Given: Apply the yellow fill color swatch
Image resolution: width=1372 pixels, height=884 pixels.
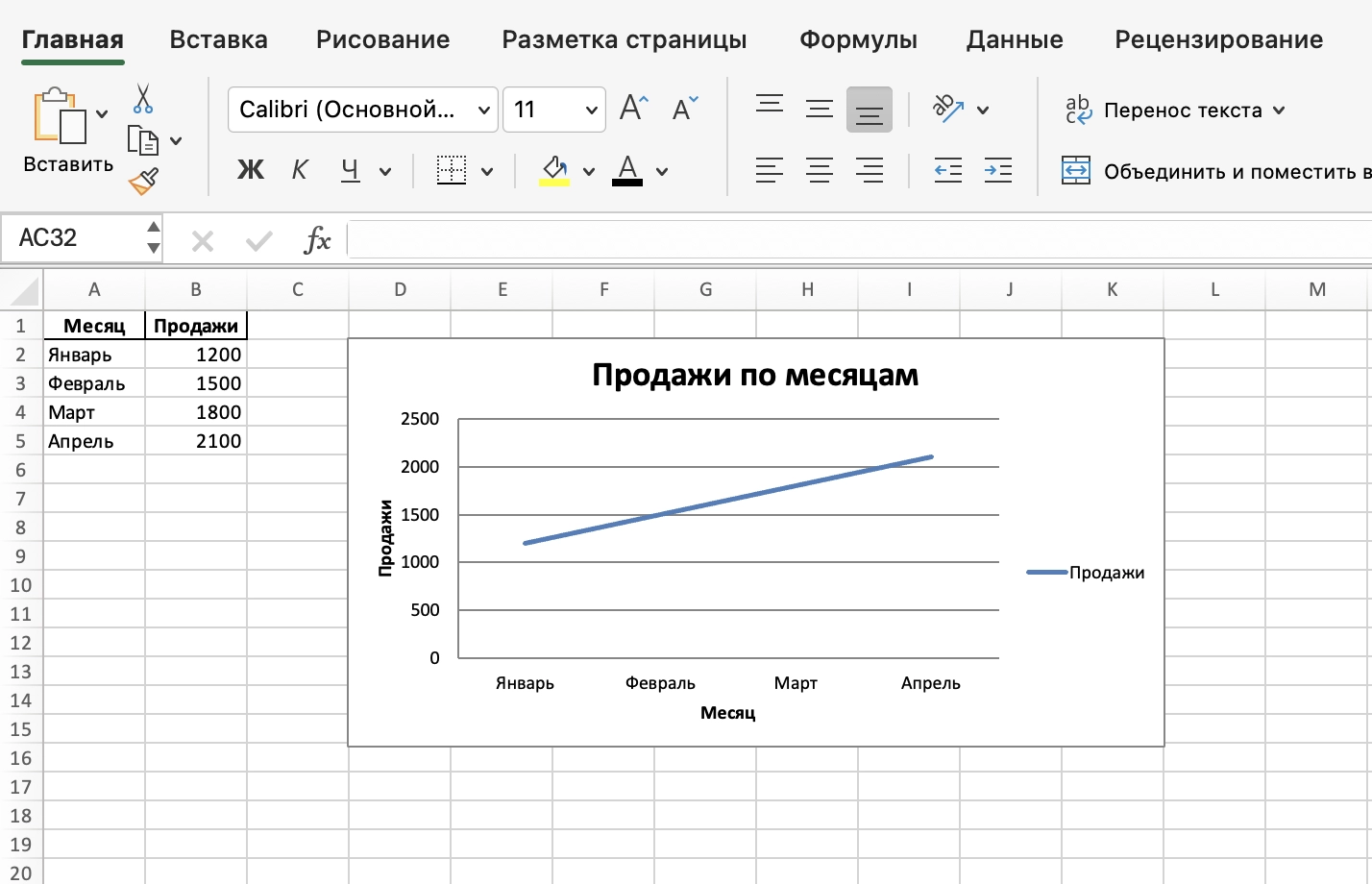Looking at the screenshot, I should click(x=553, y=171).
